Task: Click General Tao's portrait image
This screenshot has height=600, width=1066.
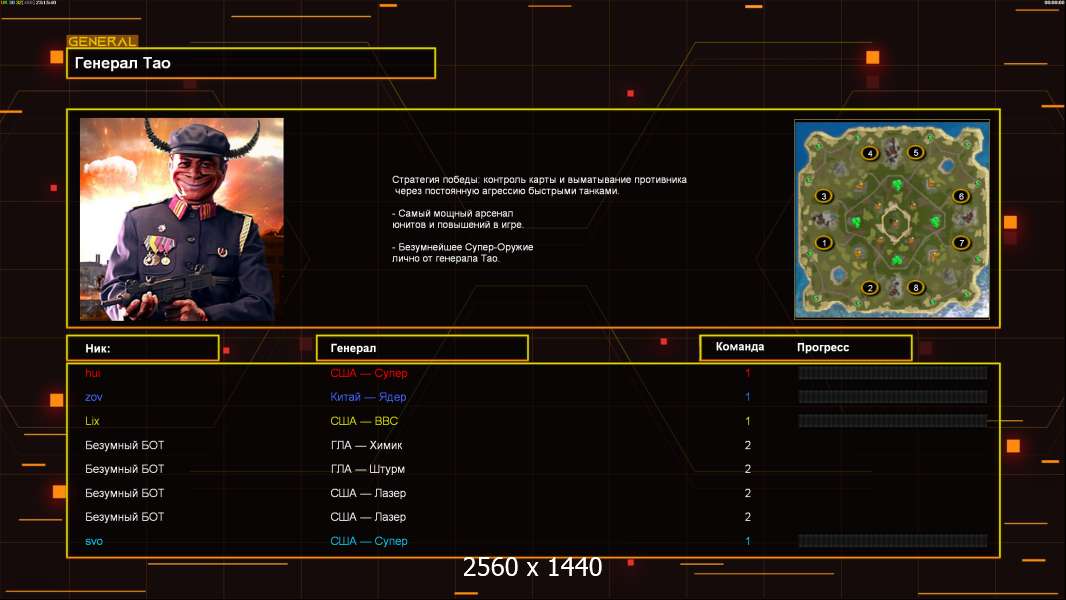Action: (x=182, y=219)
